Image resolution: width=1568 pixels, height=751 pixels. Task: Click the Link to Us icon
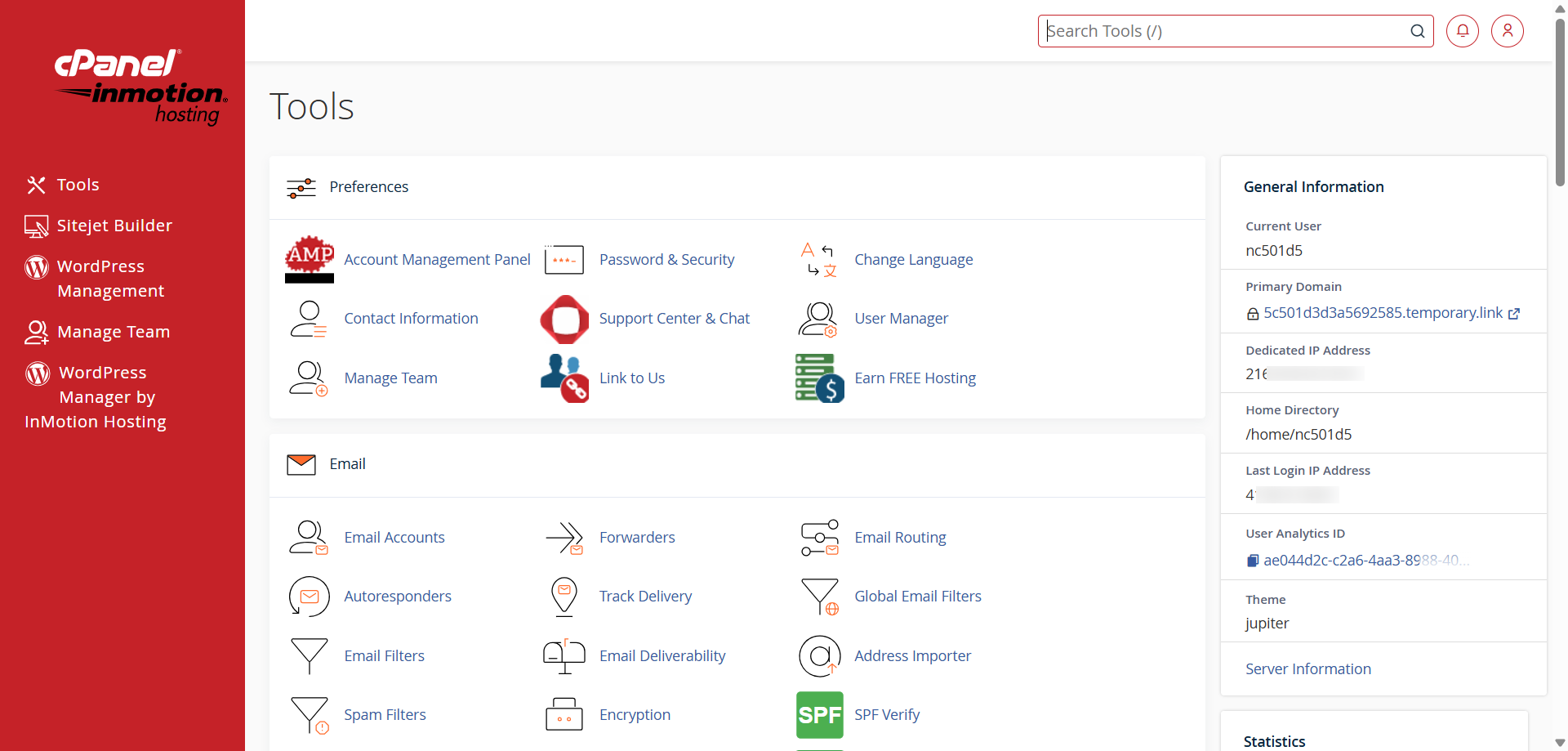[x=564, y=378]
